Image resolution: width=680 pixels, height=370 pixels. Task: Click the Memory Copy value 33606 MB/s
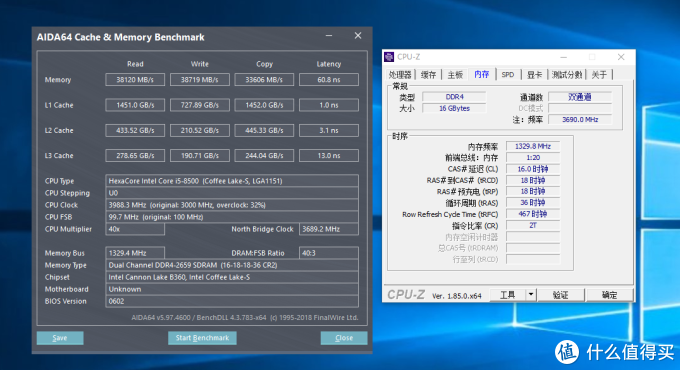click(264, 80)
